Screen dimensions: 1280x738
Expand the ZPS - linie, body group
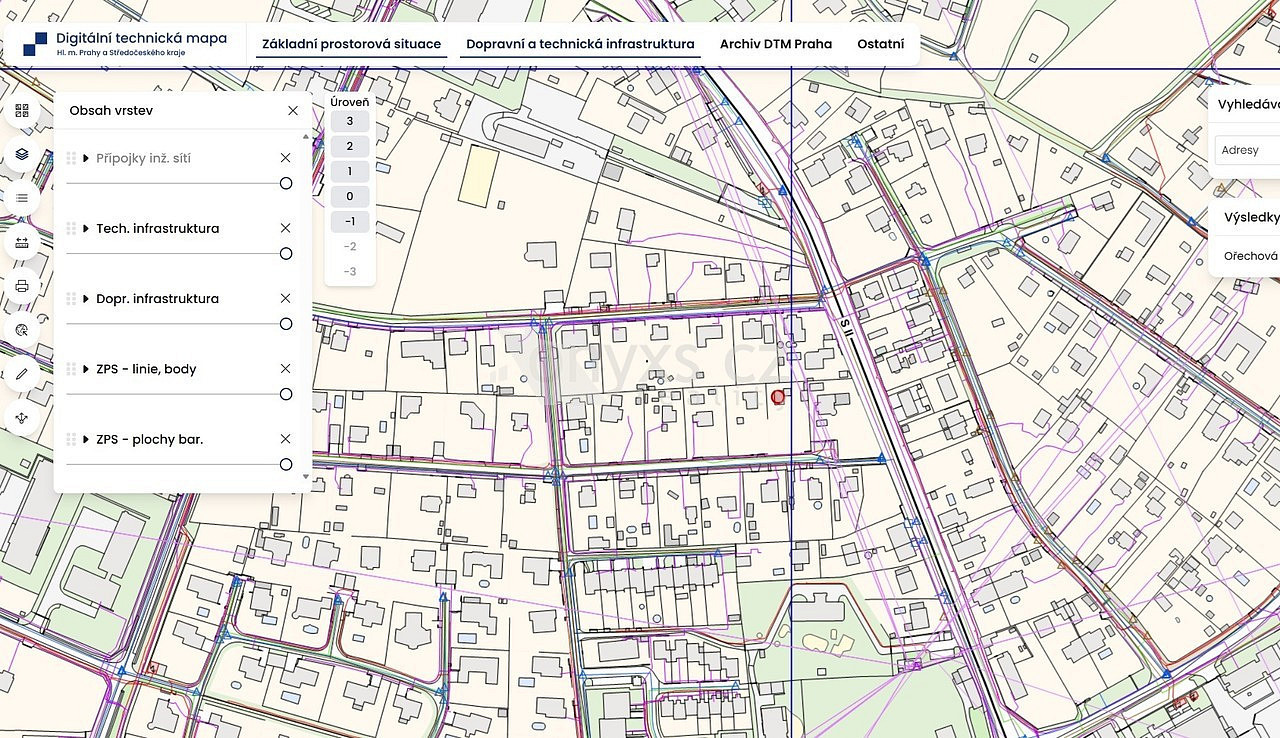[x=87, y=368]
